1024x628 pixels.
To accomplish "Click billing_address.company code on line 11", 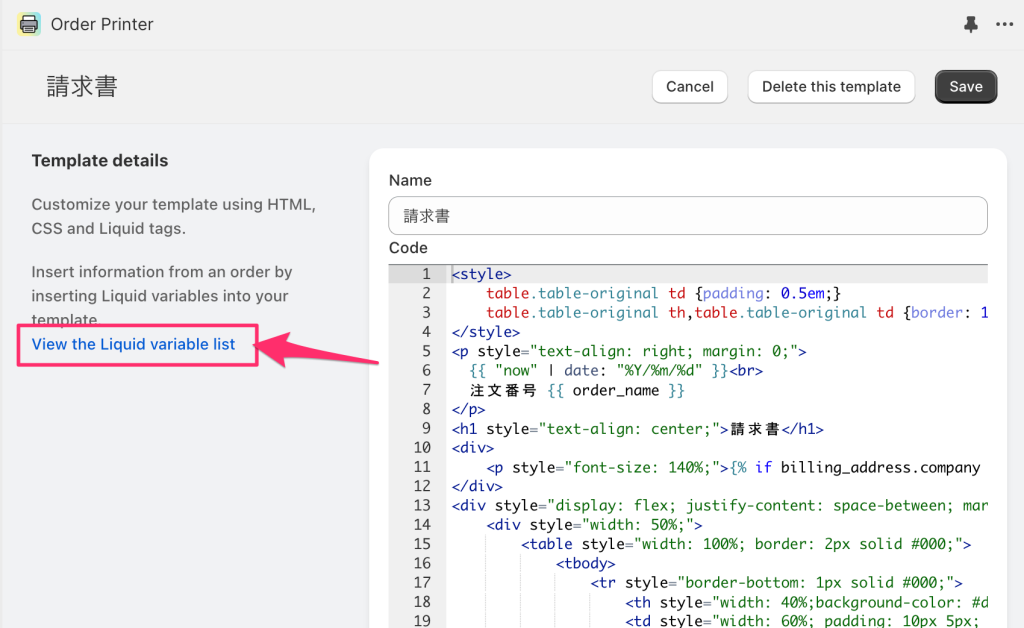I will pos(880,467).
